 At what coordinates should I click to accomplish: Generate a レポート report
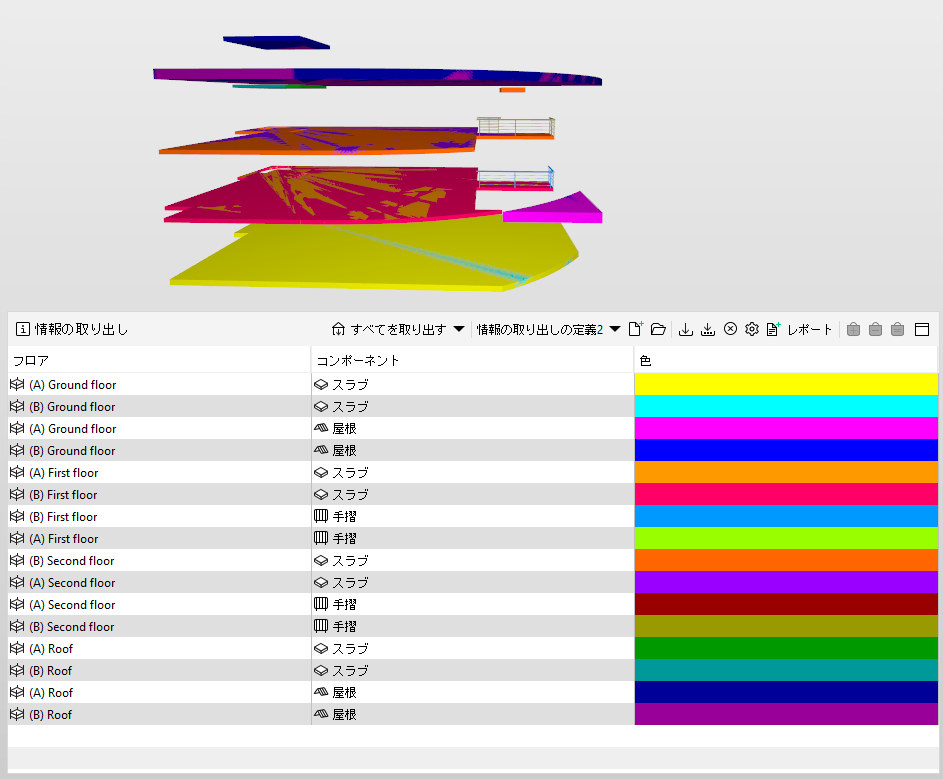799,329
